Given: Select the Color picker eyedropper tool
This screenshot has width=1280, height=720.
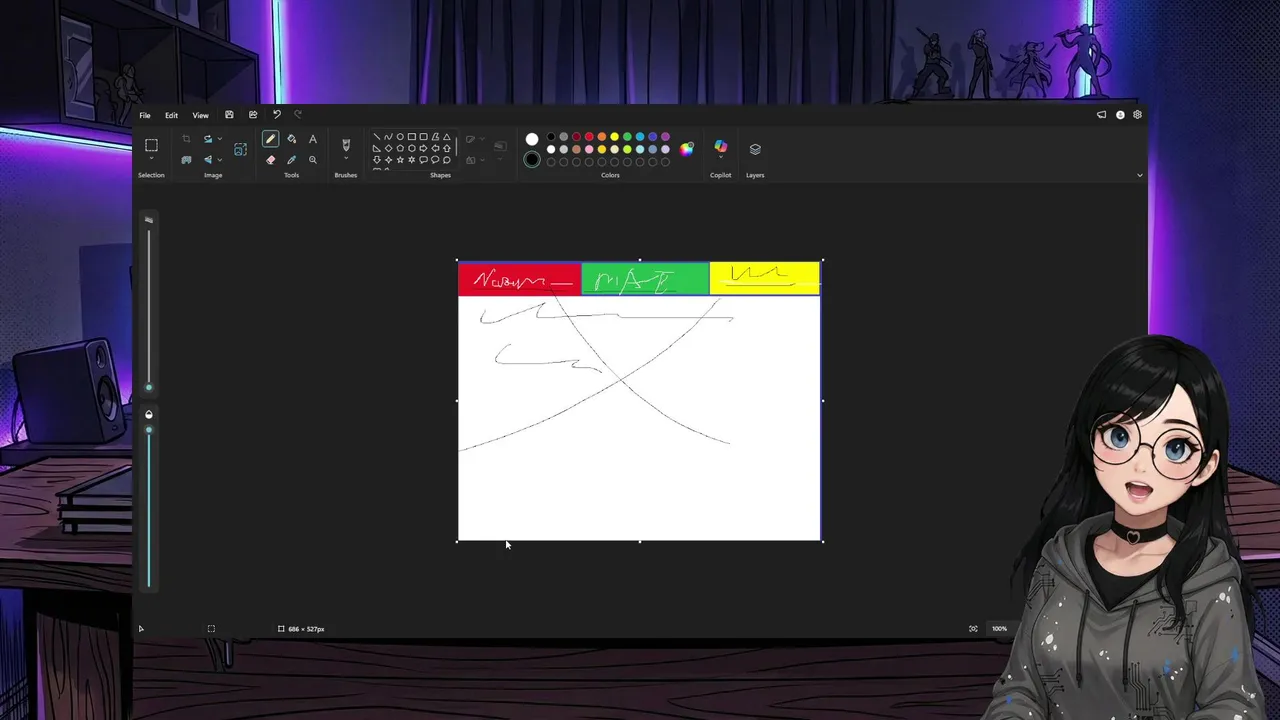Looking at the screenshot, I should (x=292, y=160).
